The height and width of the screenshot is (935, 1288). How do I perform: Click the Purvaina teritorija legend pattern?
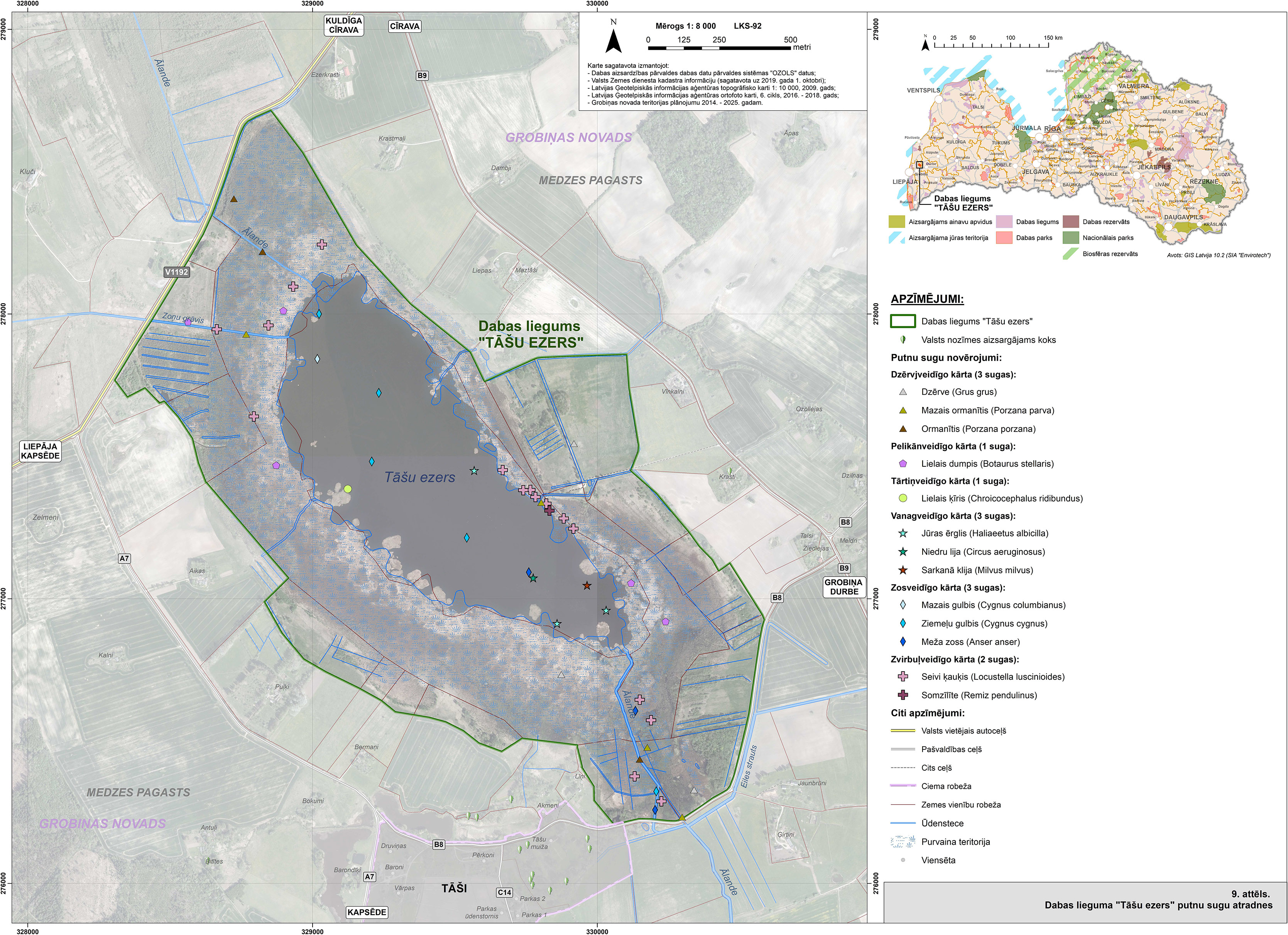903,841
